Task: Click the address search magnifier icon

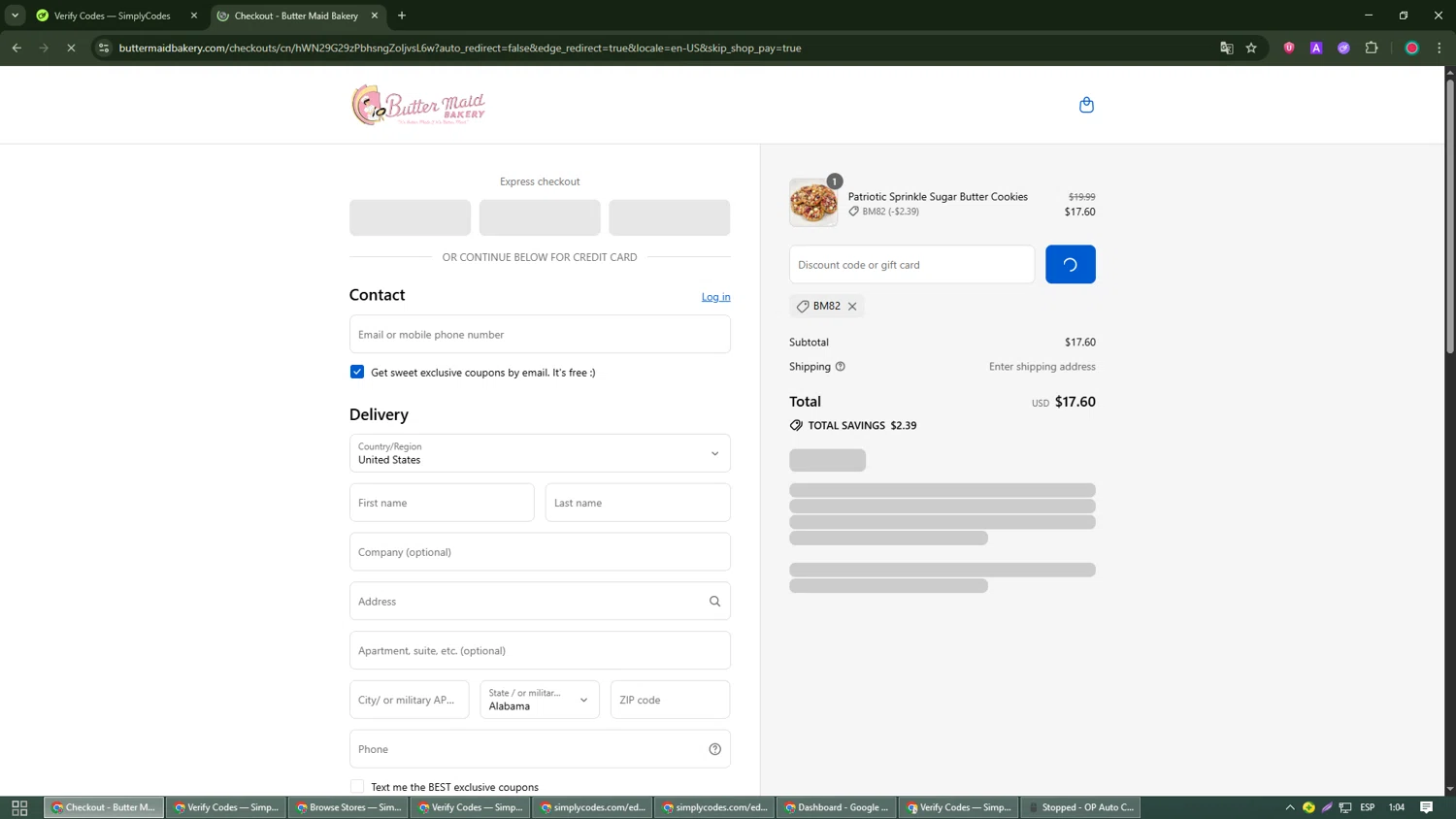Action: tap(714, 602)
